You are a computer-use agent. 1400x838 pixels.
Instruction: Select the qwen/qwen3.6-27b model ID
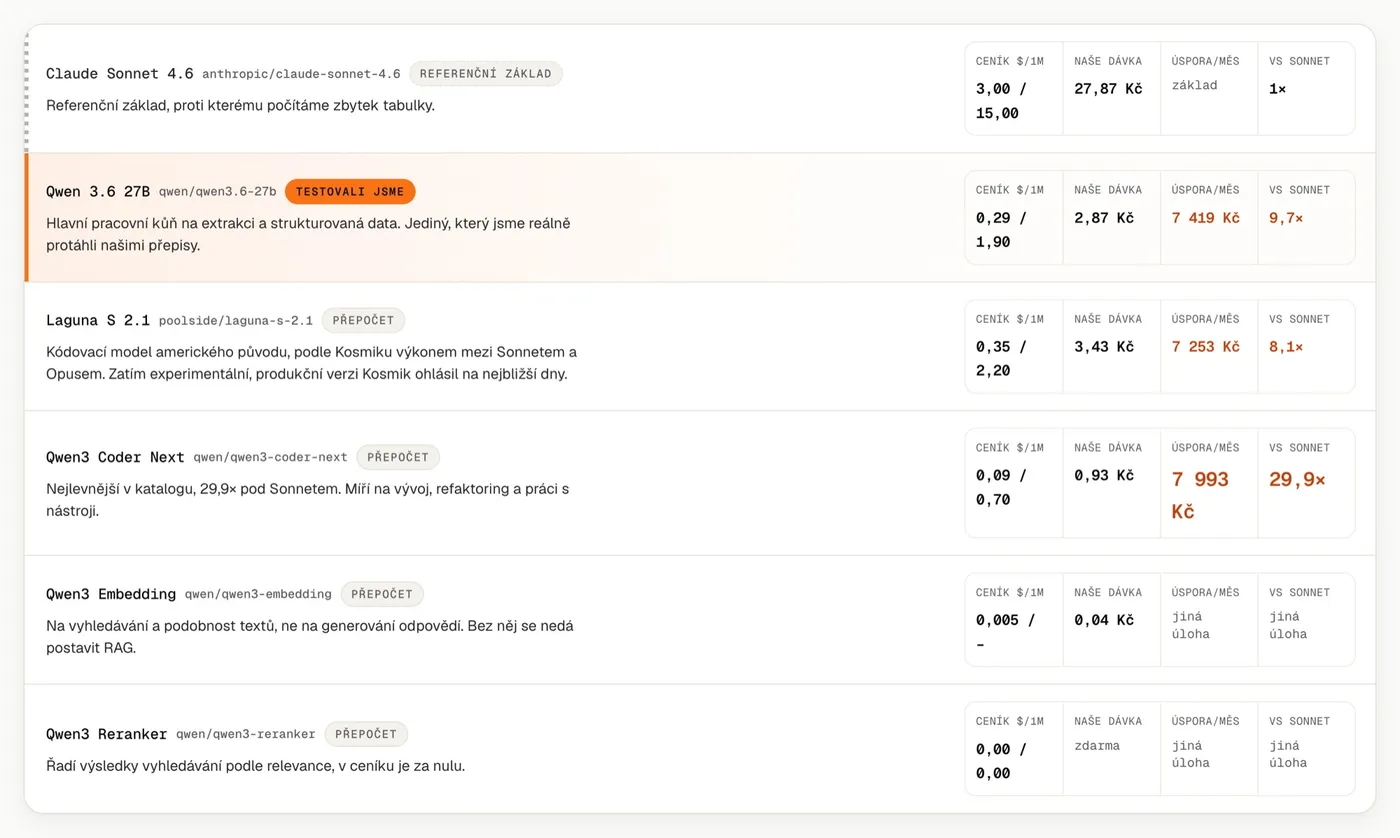coord(218,191)
